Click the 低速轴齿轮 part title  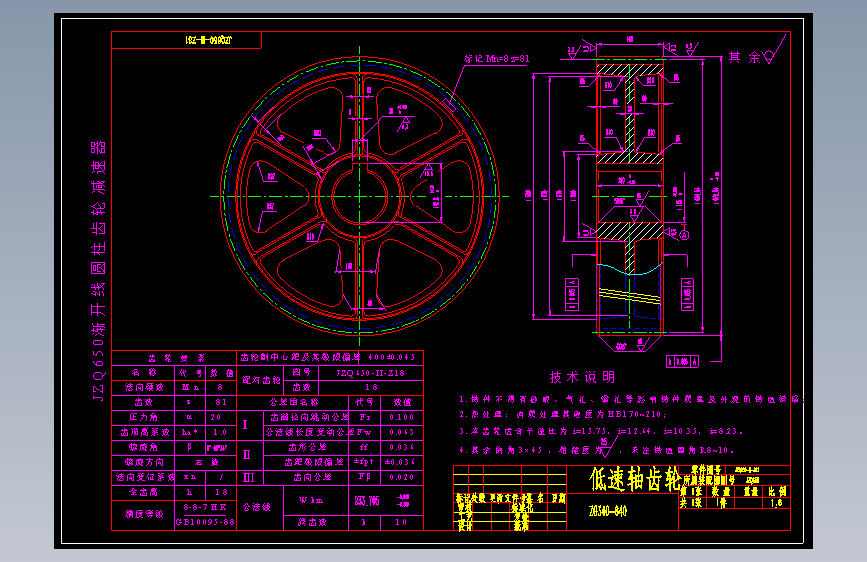[x=634, y=479]
